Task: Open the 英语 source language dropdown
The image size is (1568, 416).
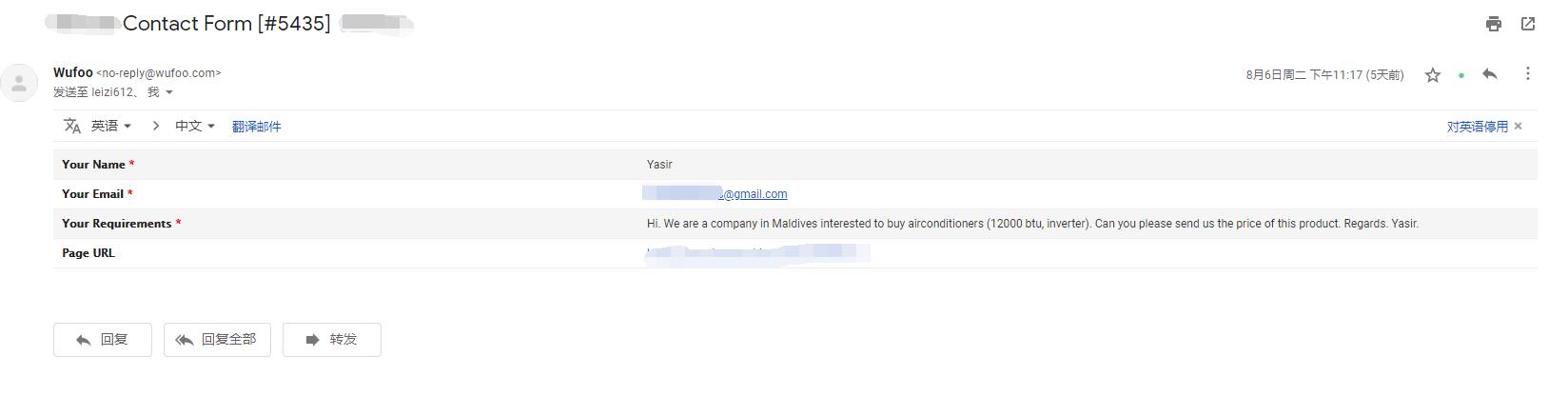Action: tap(111, 126)
